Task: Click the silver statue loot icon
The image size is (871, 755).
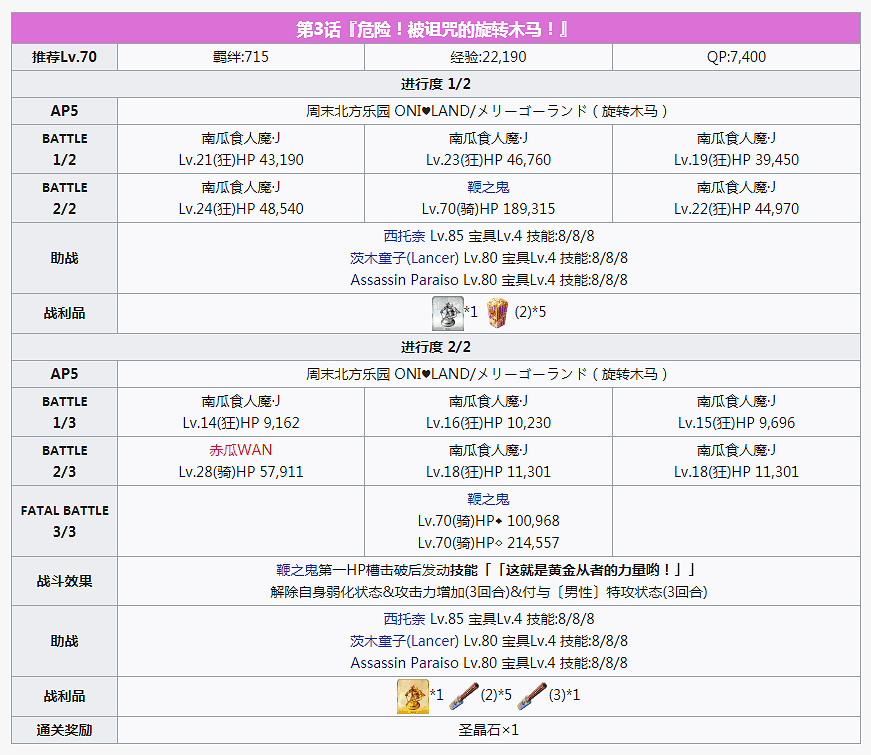Action: click(447, 313)
